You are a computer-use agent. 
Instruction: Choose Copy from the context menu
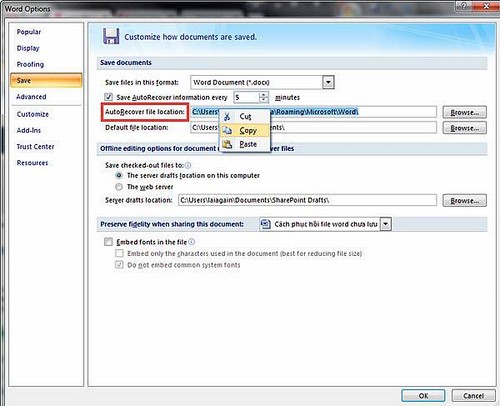(245, 130)
